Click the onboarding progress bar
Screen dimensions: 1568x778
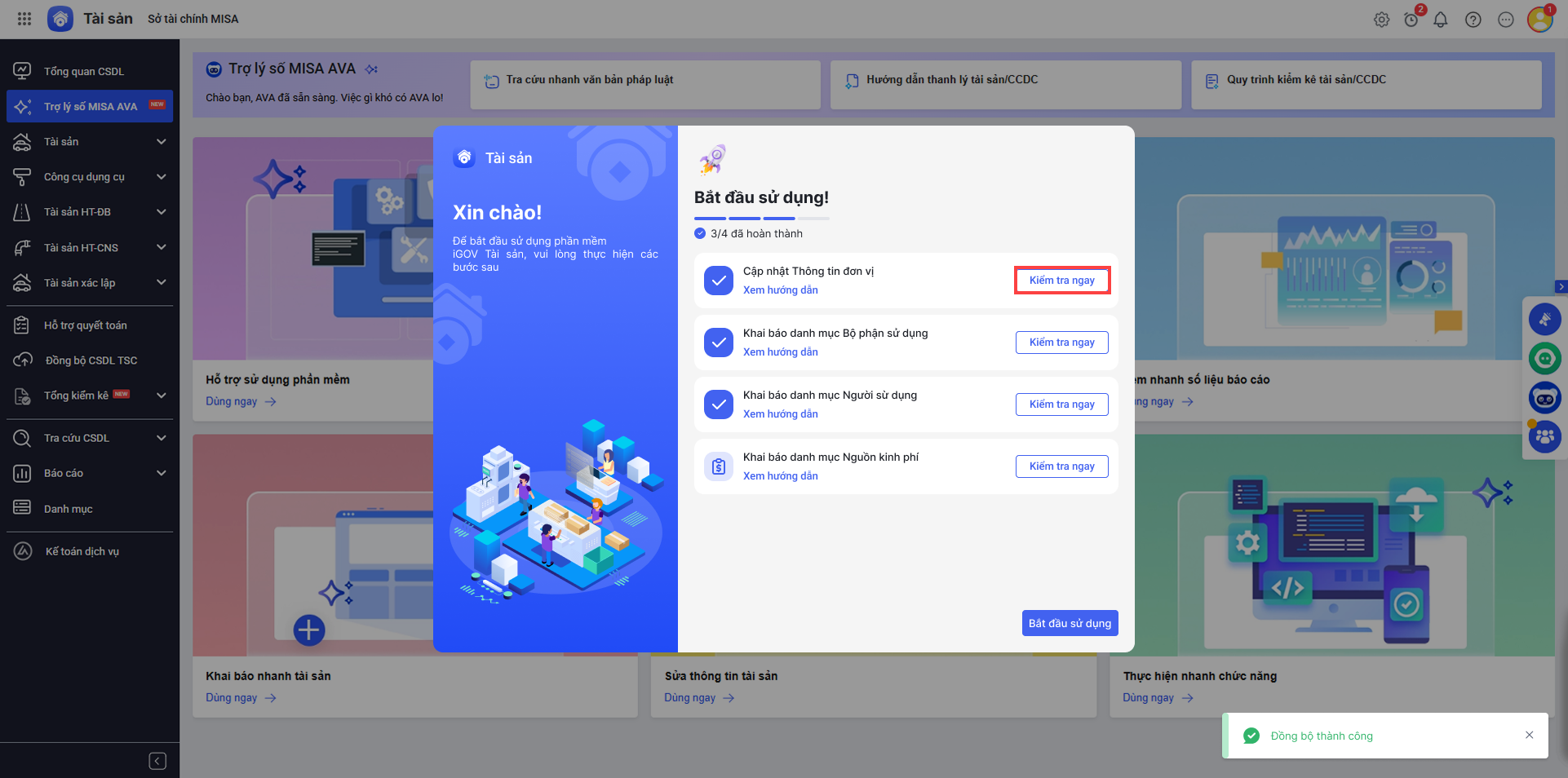(x=762, y=219)
